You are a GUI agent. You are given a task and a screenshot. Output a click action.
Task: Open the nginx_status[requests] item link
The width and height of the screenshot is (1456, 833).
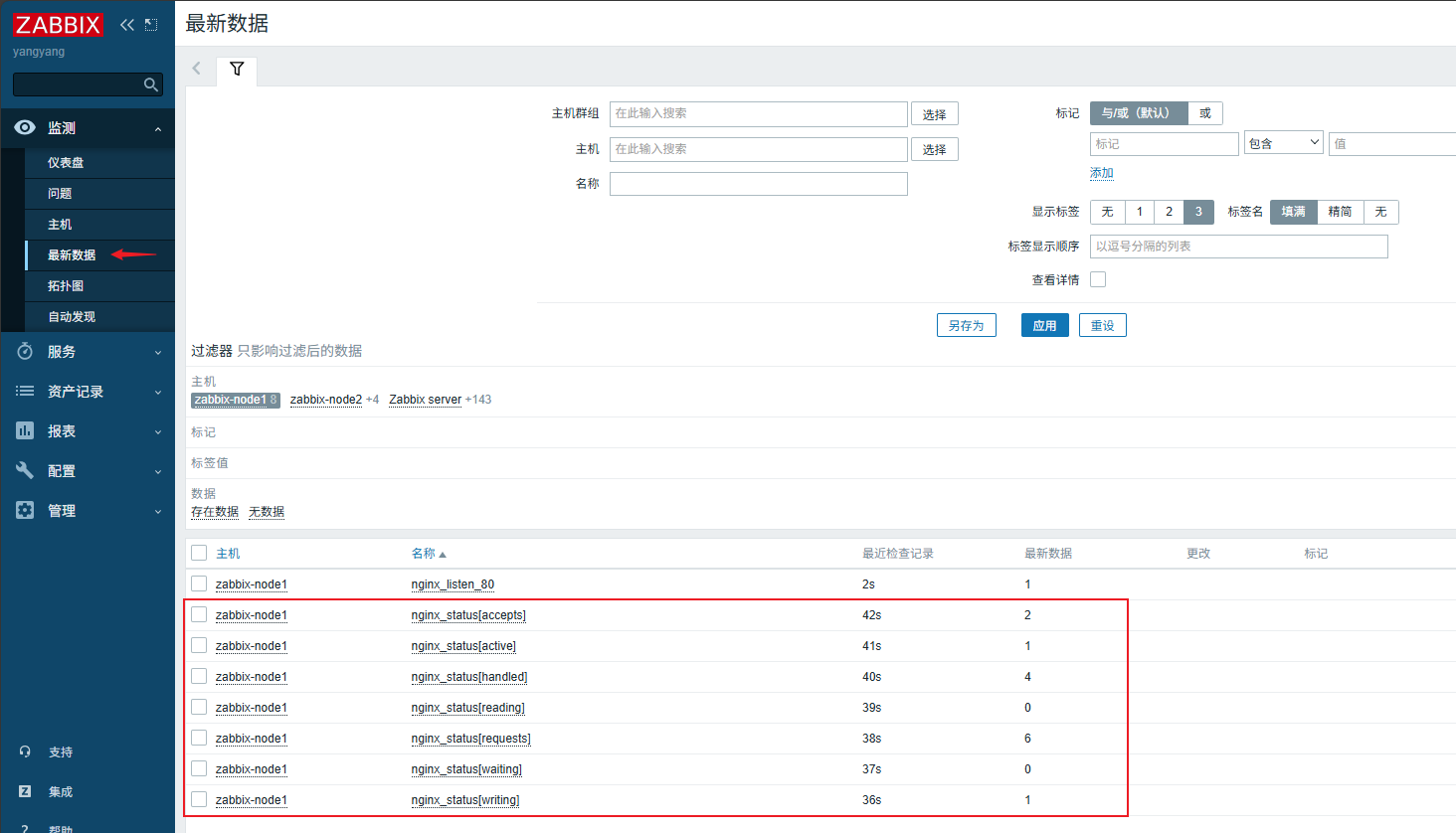pyautogui.click(x=470, y=739)
